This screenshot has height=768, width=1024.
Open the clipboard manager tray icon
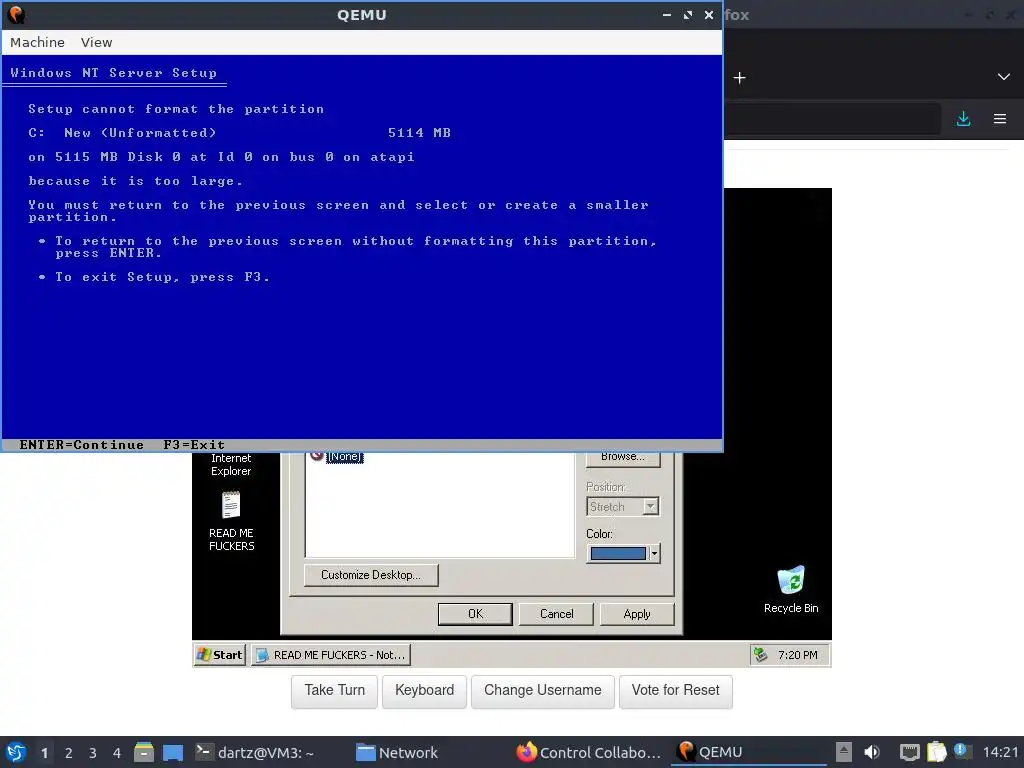pos(936,752)
